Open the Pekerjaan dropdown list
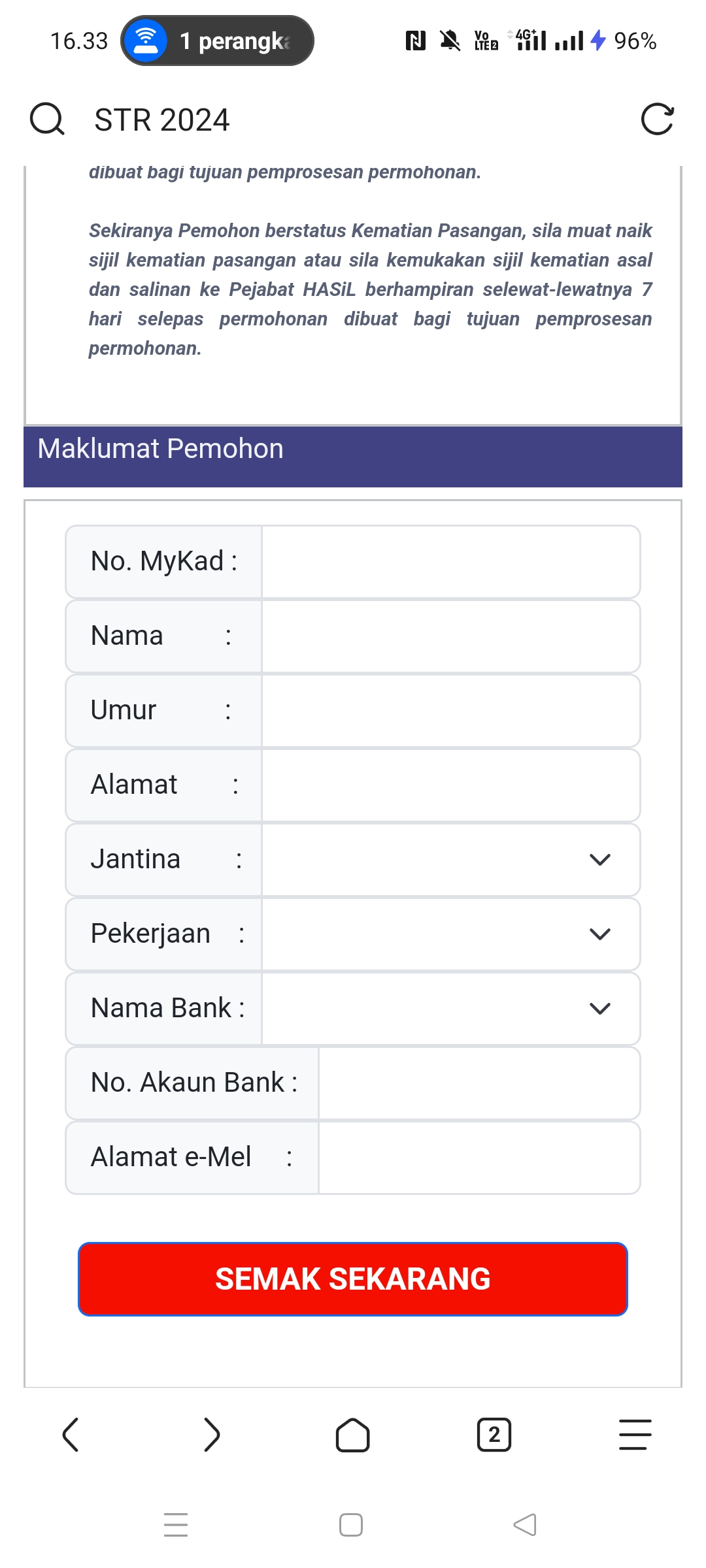Screen dimensions: 706x1568 point(451,934)
